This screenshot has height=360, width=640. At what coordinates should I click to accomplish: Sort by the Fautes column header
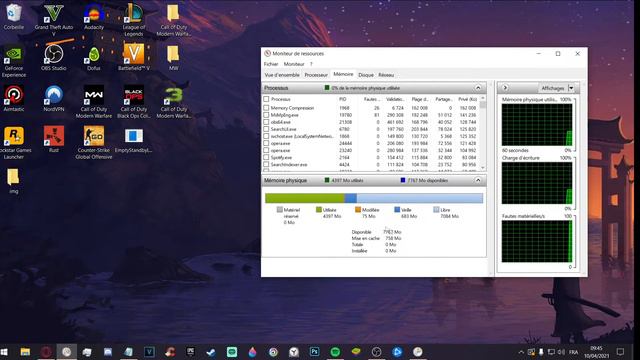(371, 99)
